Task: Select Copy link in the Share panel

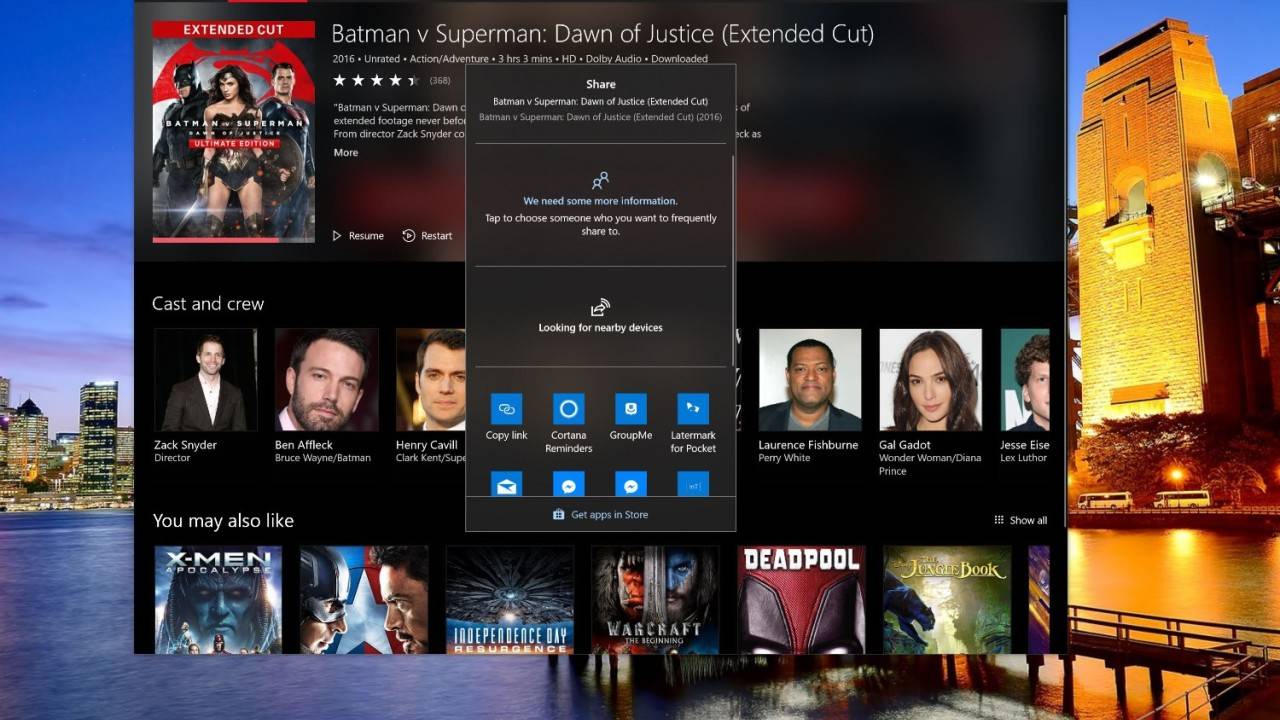Action: coord(506,416)
